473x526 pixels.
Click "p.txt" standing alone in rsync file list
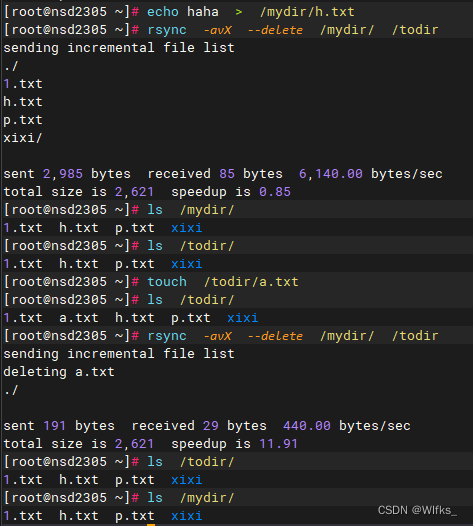click(23, 120)
